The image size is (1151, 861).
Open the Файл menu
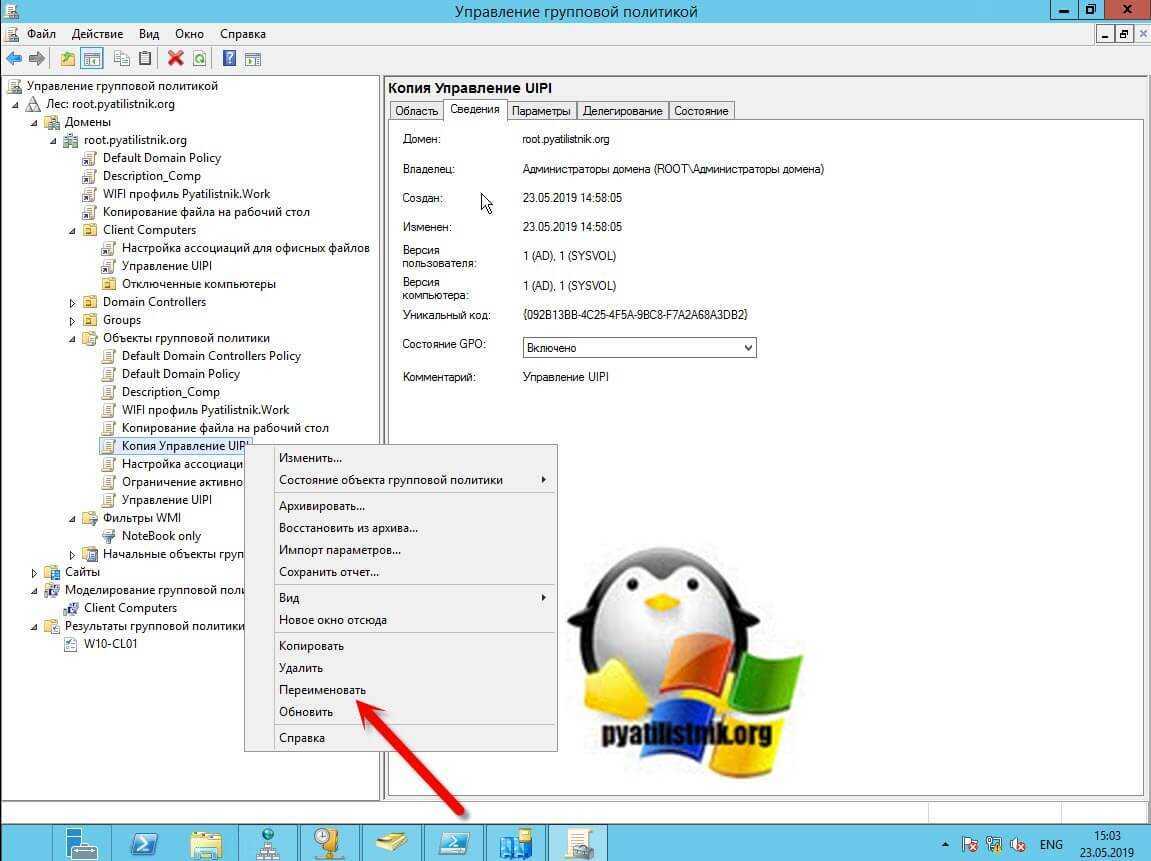coord(41,34)
